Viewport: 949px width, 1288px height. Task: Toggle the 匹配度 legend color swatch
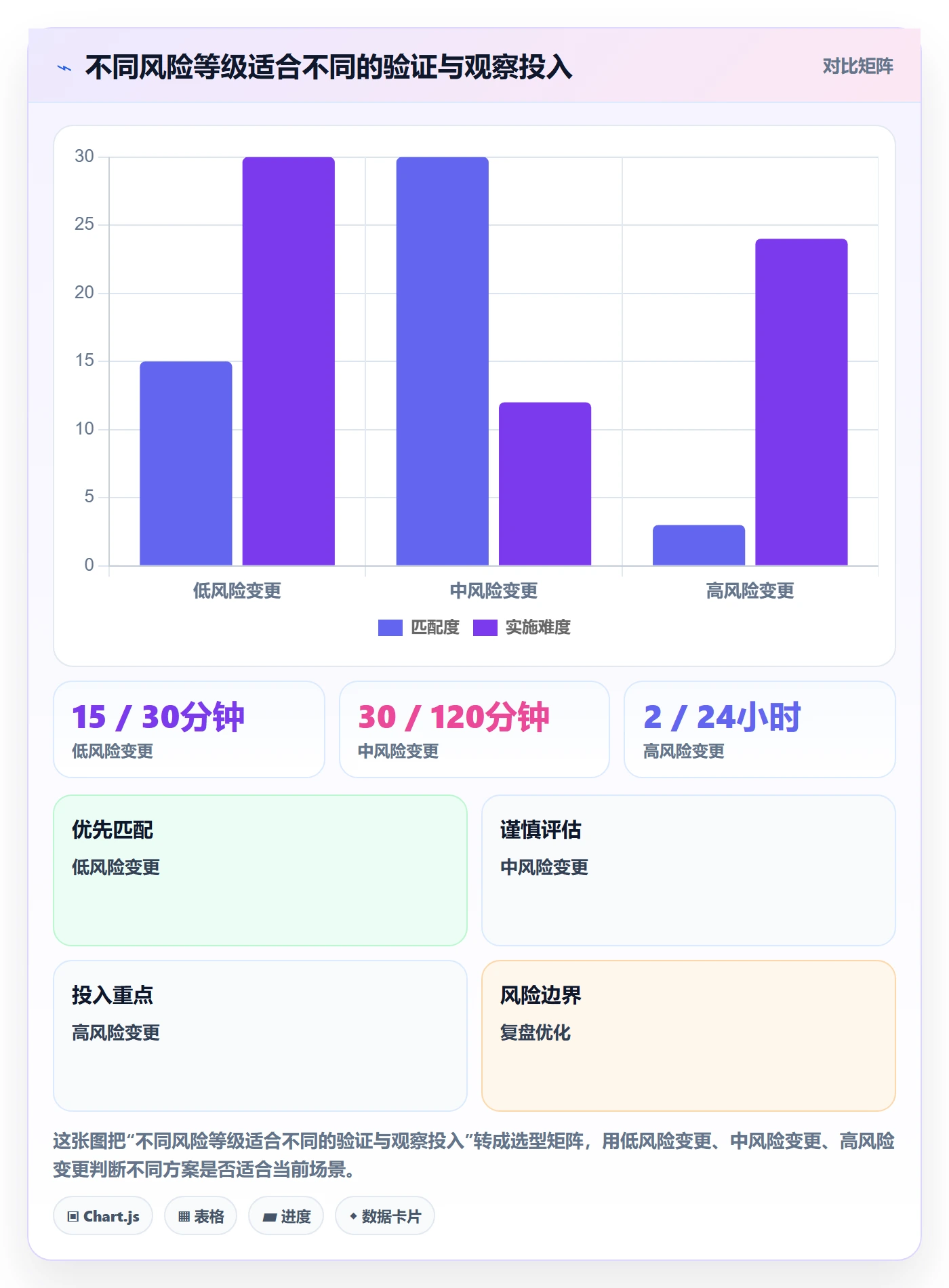(390, 628)
